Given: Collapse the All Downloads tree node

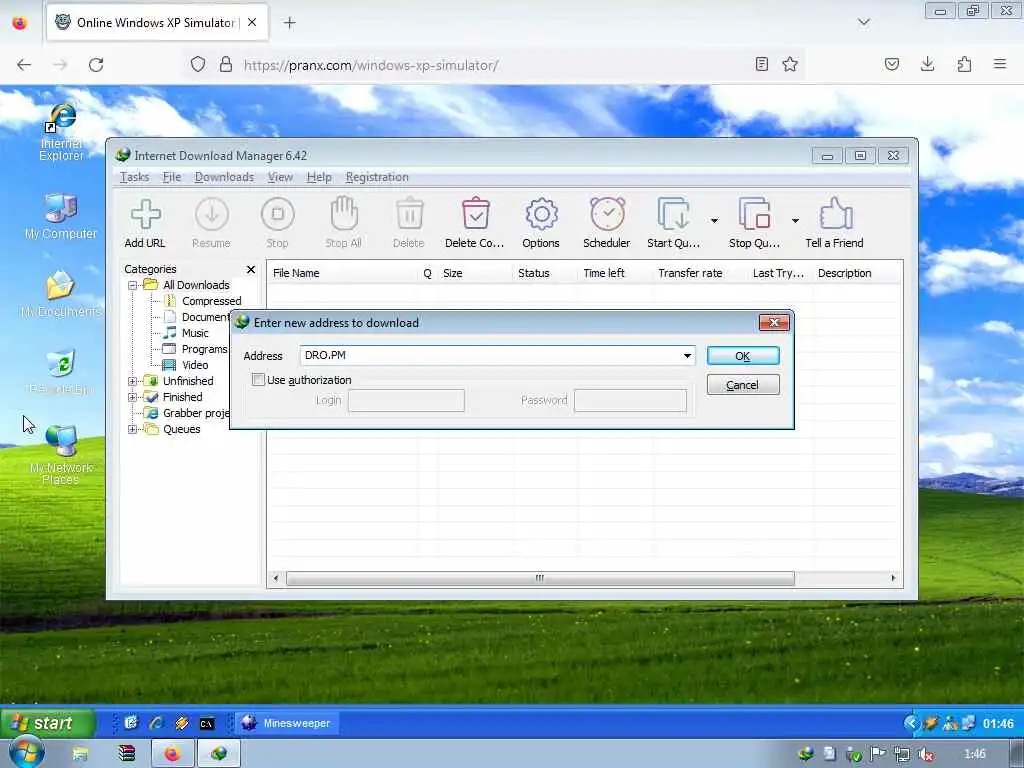Looking at the screenshot, I should pos(133,285).
